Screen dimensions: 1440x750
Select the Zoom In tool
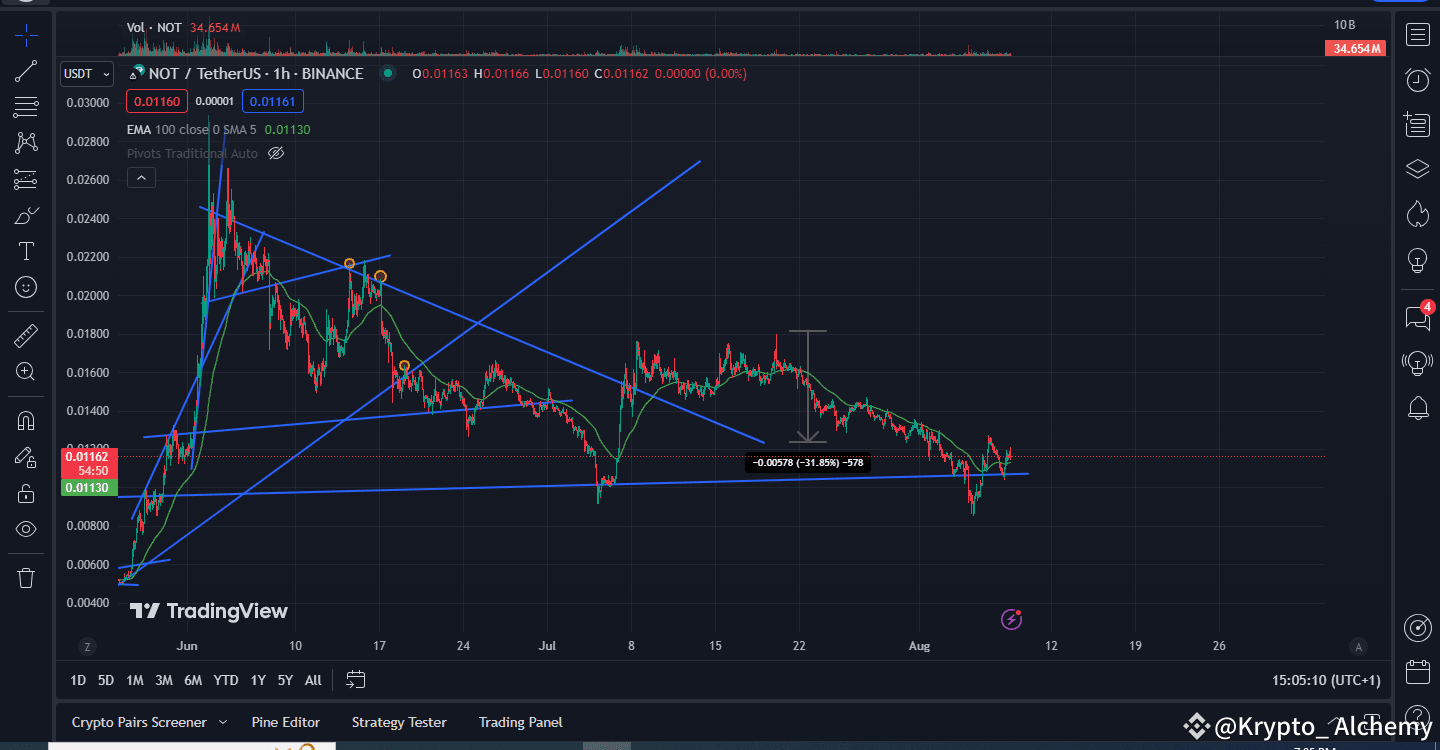[26, 371]
